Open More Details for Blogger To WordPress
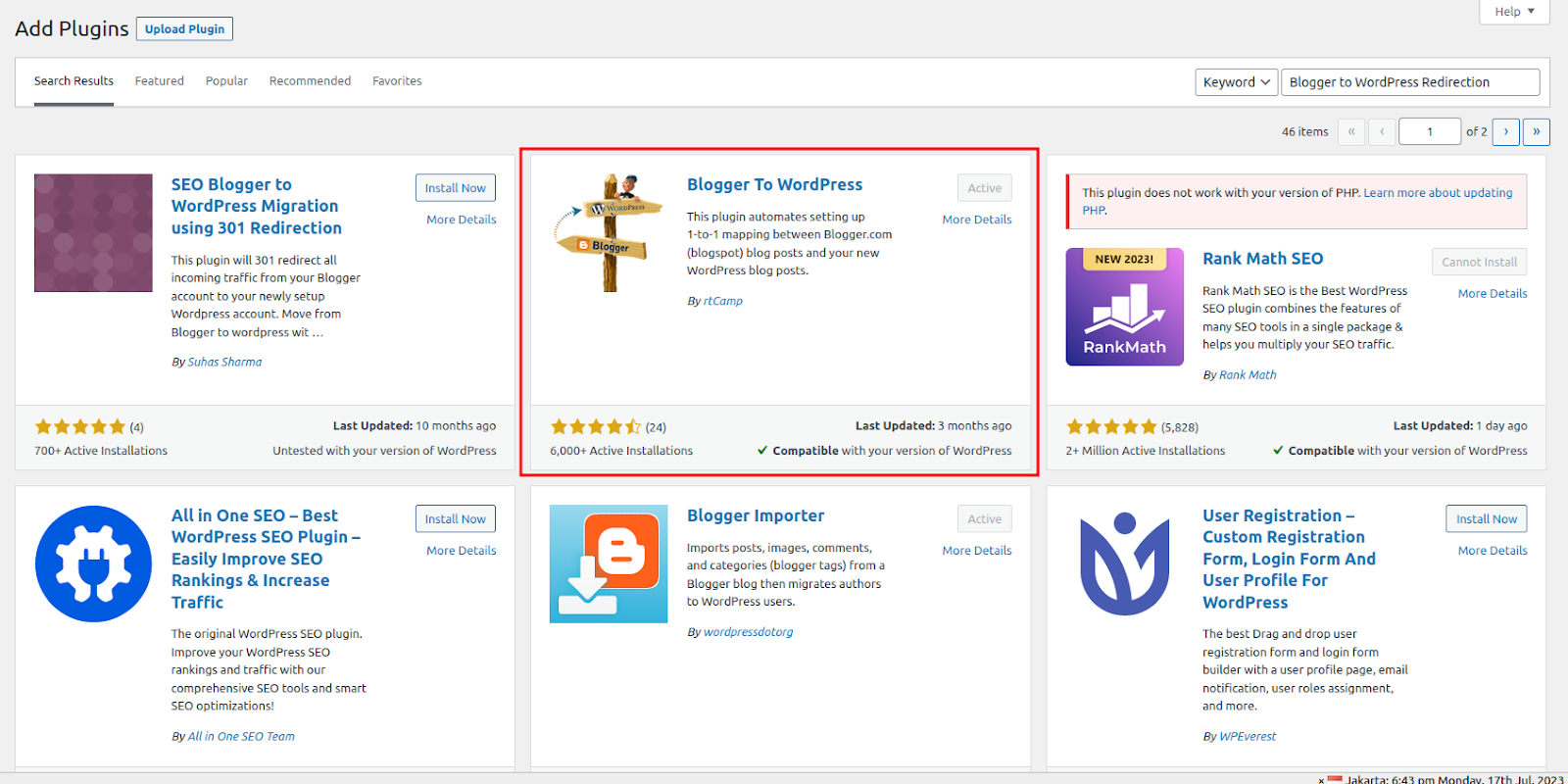 click(977, 220)
